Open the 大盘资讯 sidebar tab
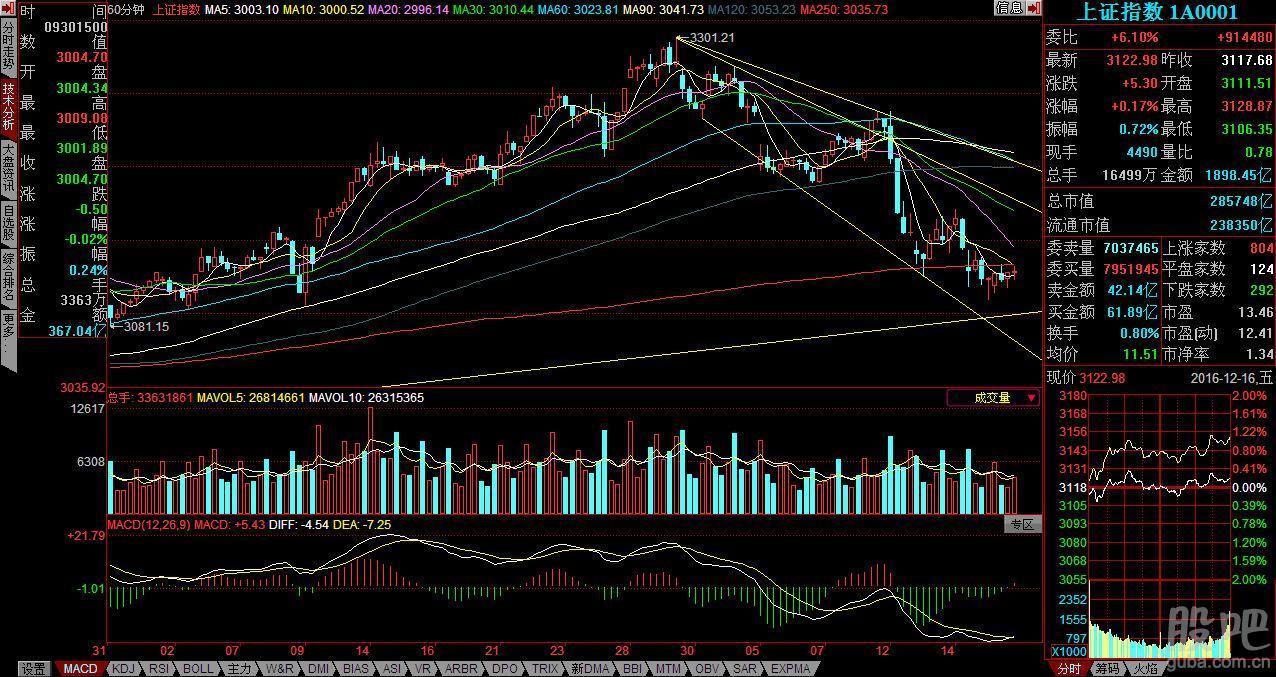 pyautogui.click(x=8, y=168)
